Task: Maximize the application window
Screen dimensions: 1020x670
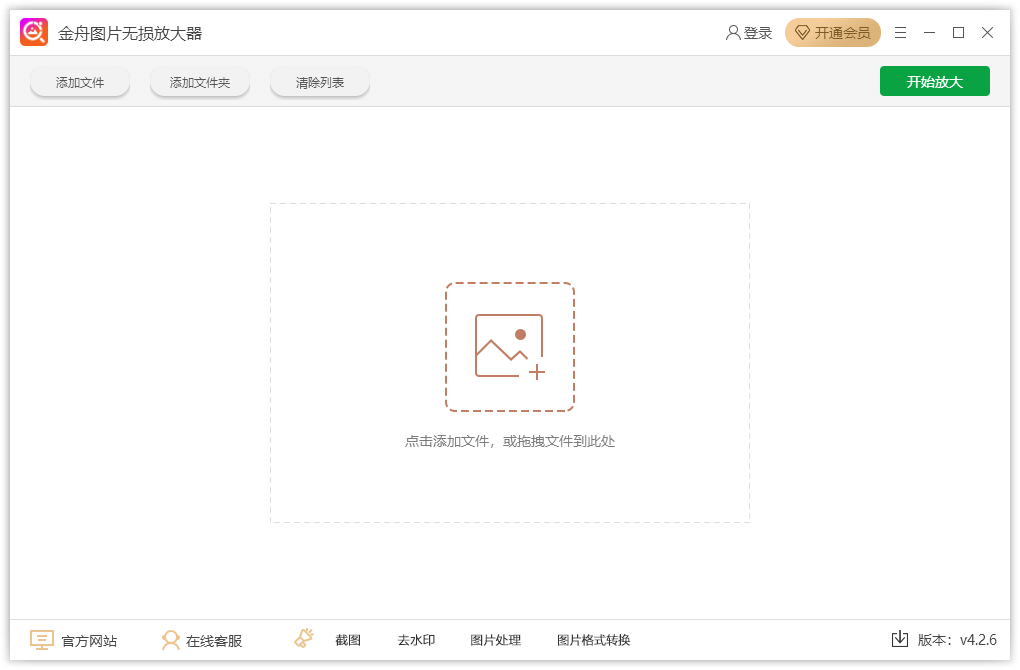Action: click(x=958, y=33)
